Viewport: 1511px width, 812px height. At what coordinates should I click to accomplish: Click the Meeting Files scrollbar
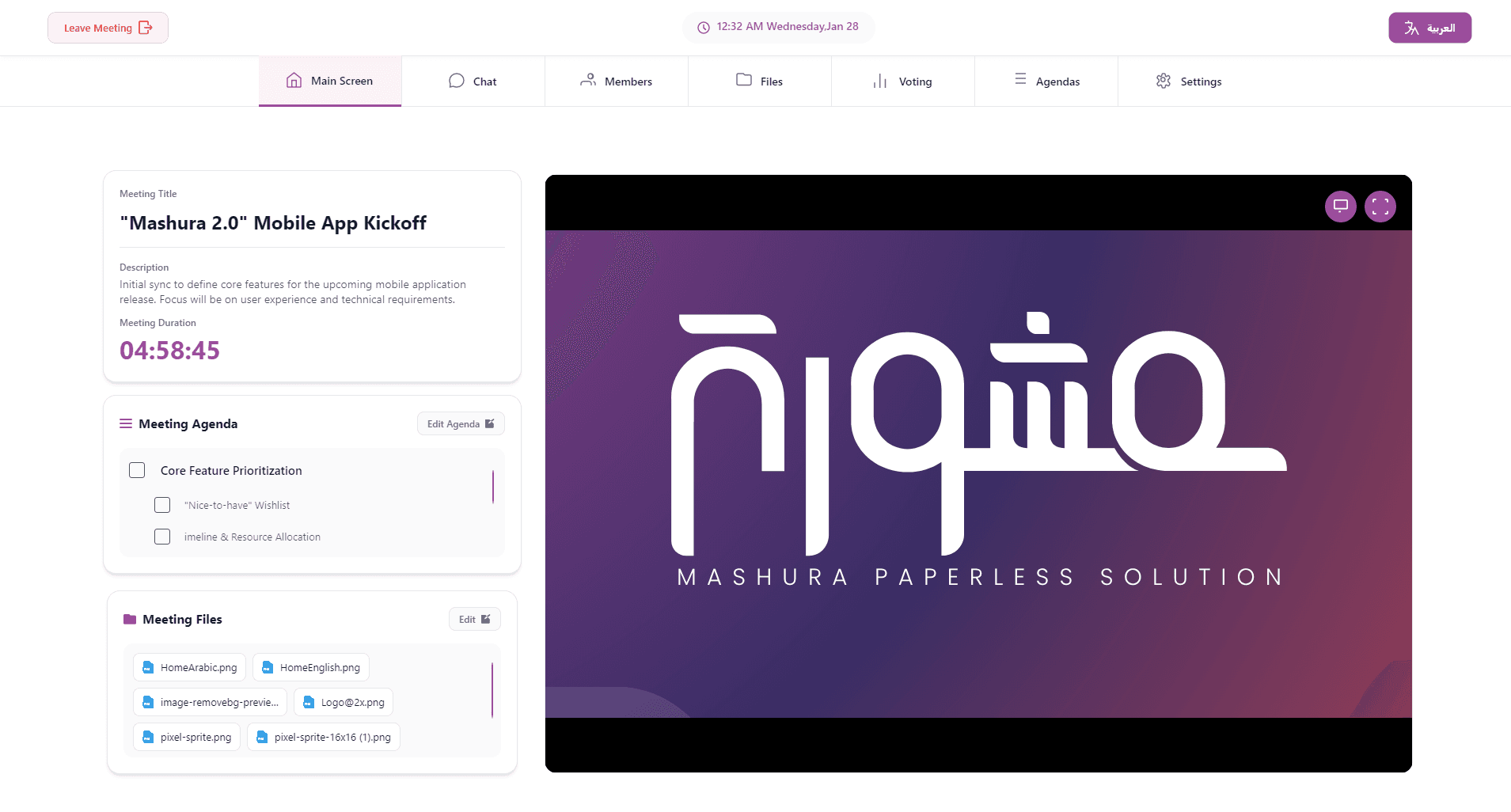[492, 690]
